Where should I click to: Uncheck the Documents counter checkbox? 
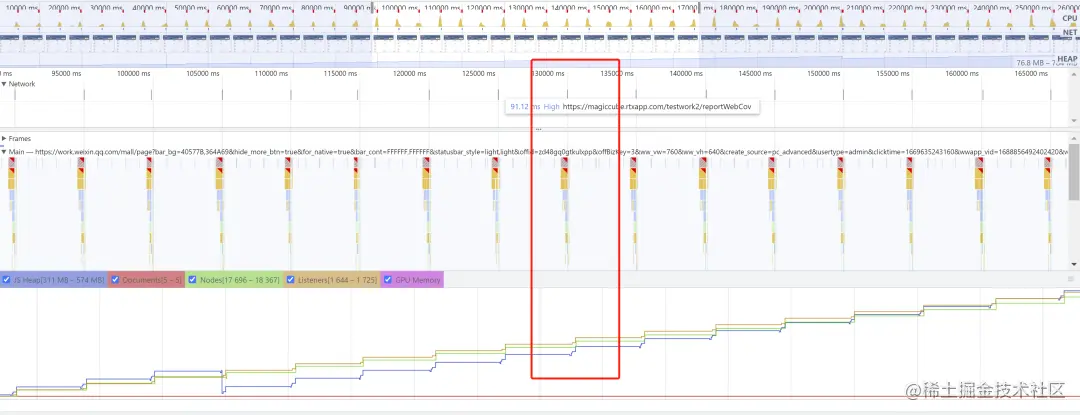115,279
